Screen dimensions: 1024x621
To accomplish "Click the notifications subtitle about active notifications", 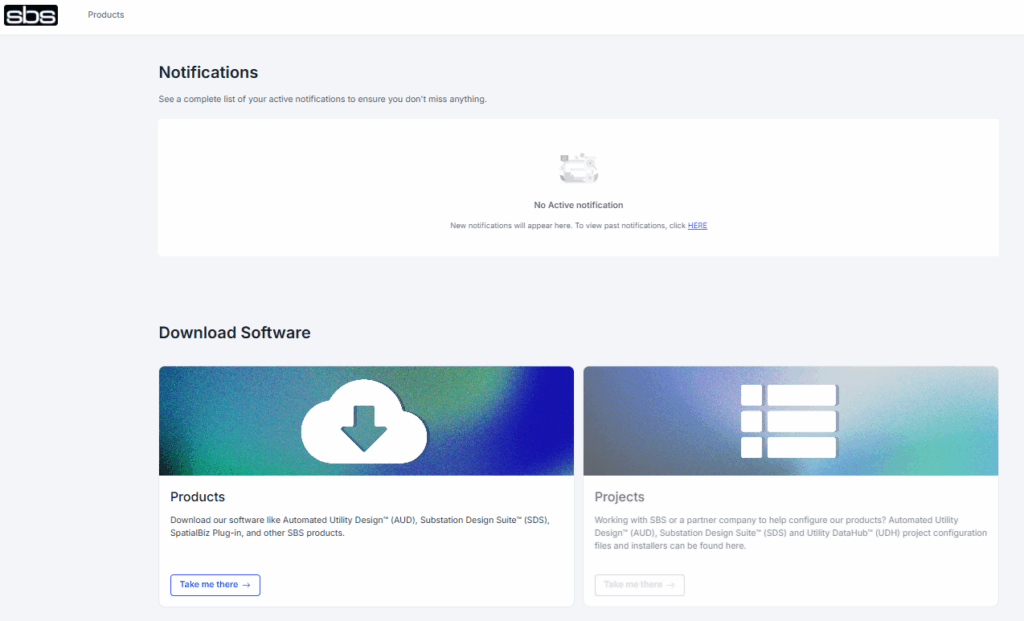I will 322,99.
